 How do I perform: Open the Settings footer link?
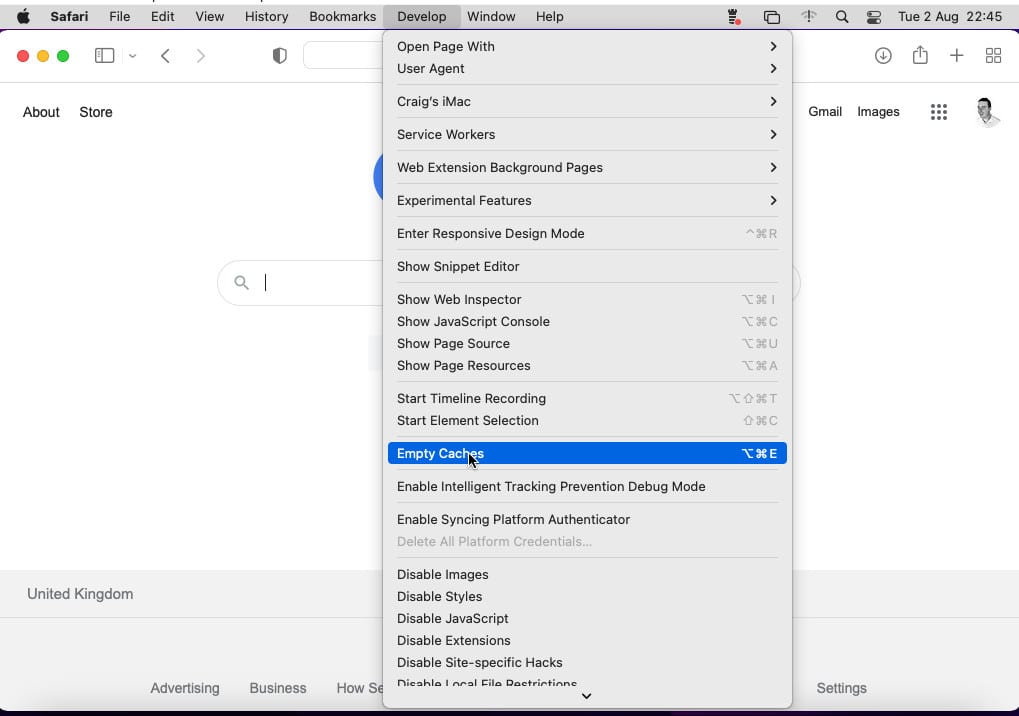(842, 688)
